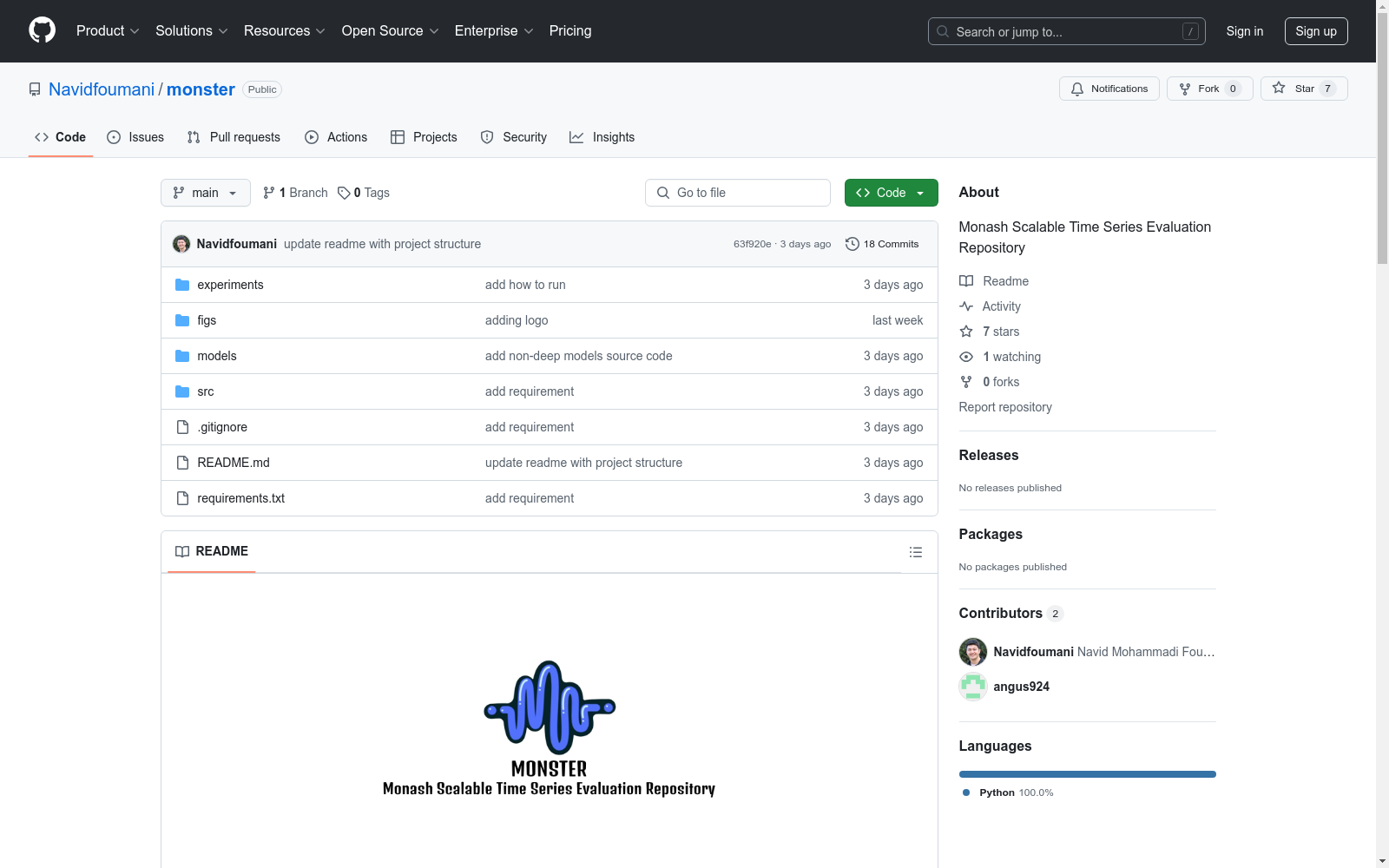Open angus924 contributor profile
1389x868 pixels.
pyautogui.click(x=1021, y=687)
